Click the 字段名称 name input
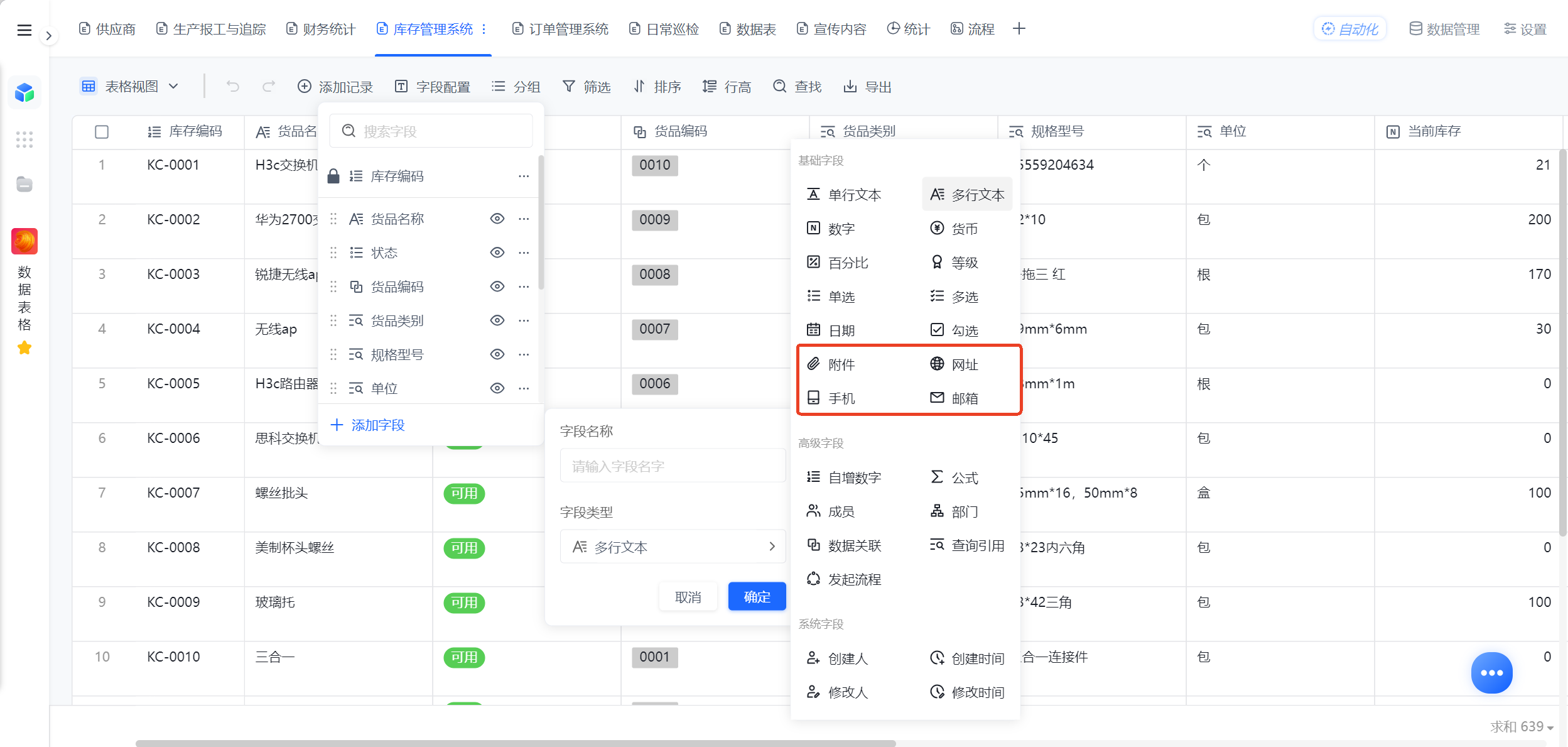This screenshot has height=747, width=1568. tap(673, 466)
